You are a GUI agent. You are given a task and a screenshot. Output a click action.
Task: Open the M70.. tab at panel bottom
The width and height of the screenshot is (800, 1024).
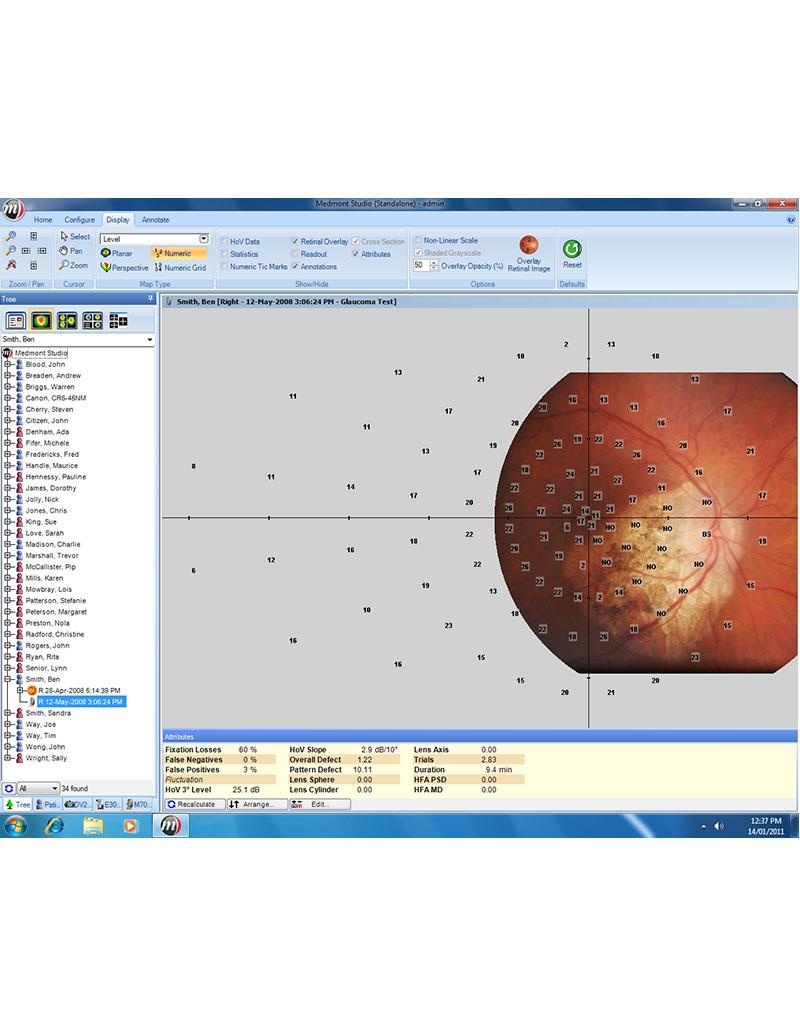point(137,805)
